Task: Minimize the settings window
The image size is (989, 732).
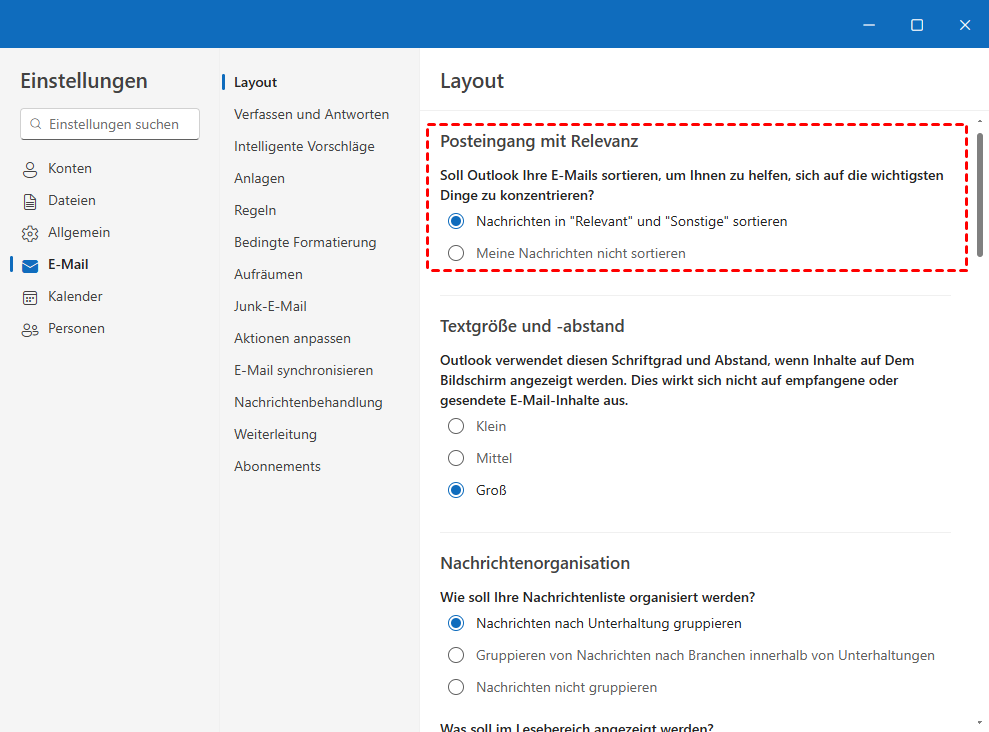Action: [869, 25]
